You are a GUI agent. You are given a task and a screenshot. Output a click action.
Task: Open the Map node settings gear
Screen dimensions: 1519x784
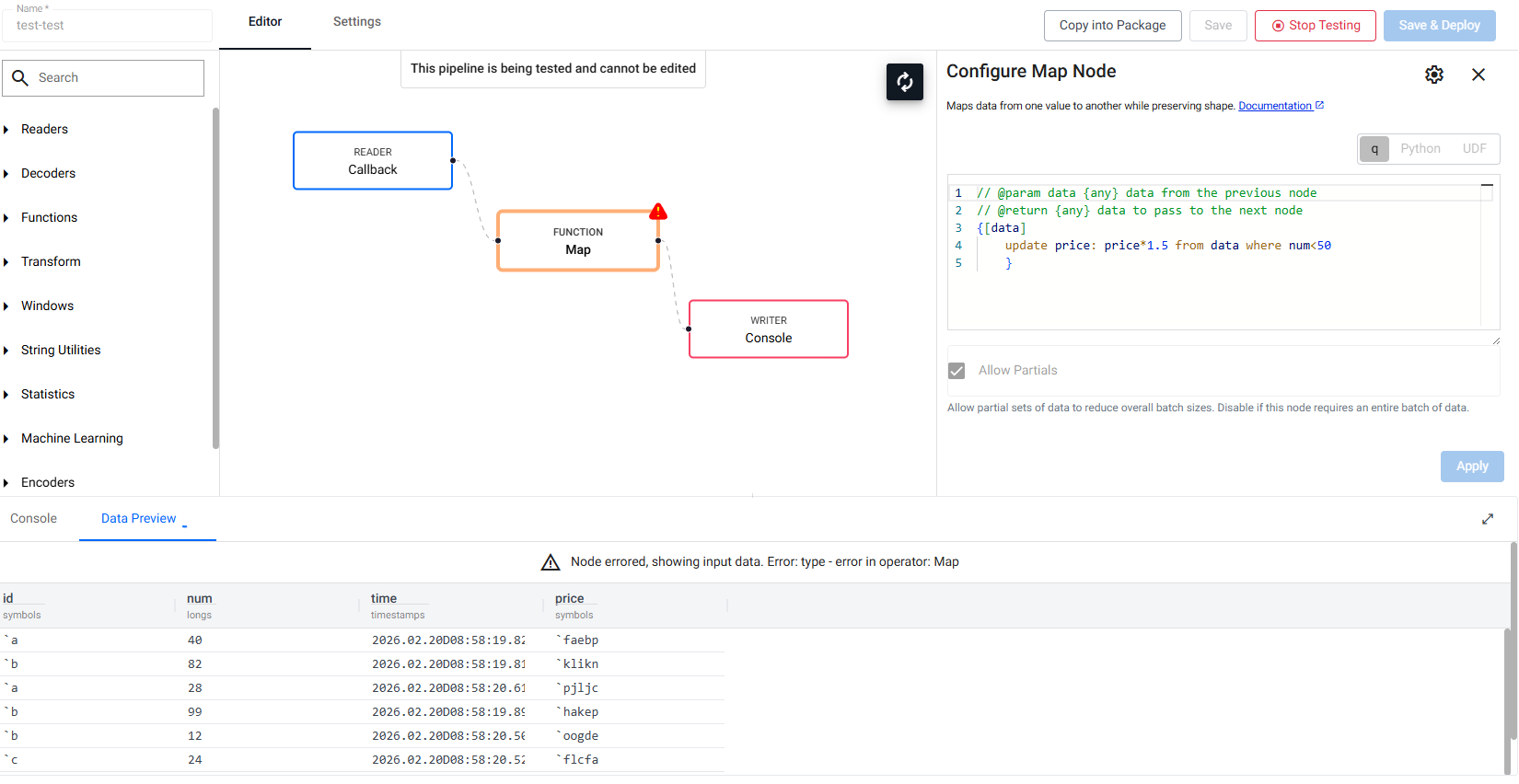coord(1434,75)
